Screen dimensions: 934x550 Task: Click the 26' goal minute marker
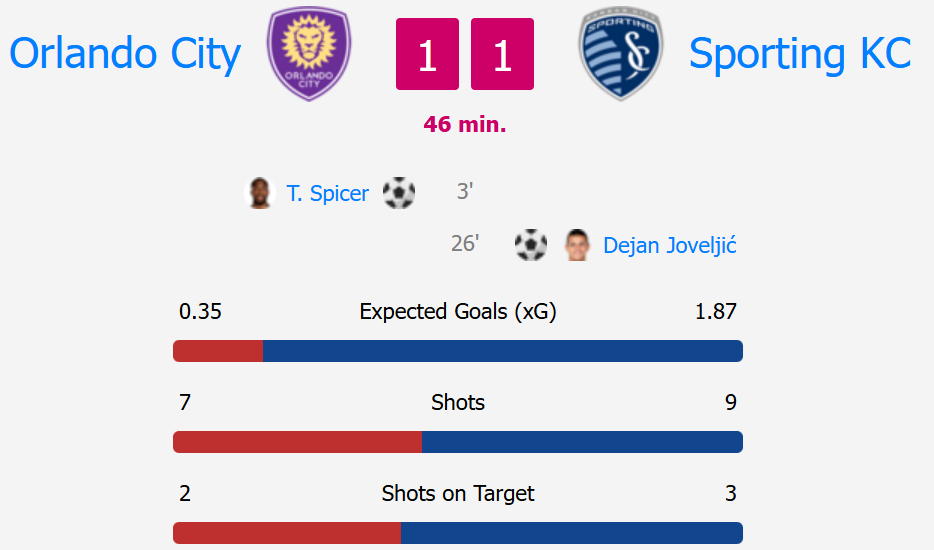(x=465, y=244)
